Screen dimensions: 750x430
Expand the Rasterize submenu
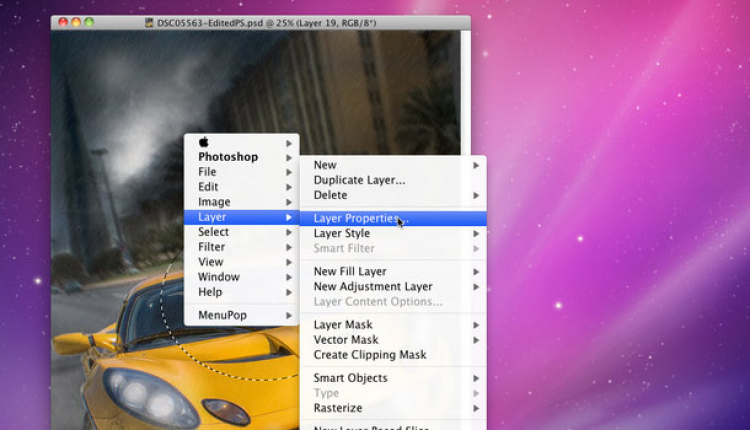393,408
